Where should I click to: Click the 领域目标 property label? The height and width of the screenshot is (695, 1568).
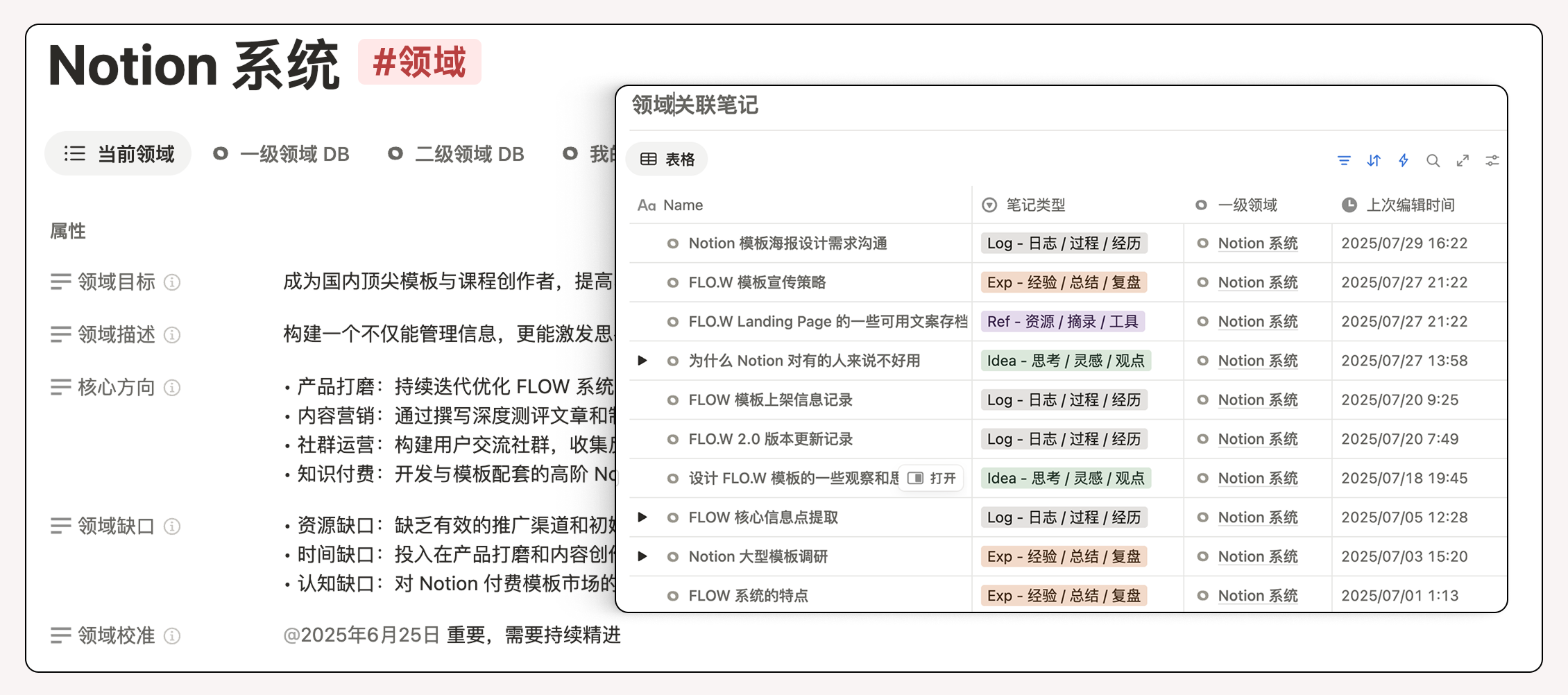117,282
